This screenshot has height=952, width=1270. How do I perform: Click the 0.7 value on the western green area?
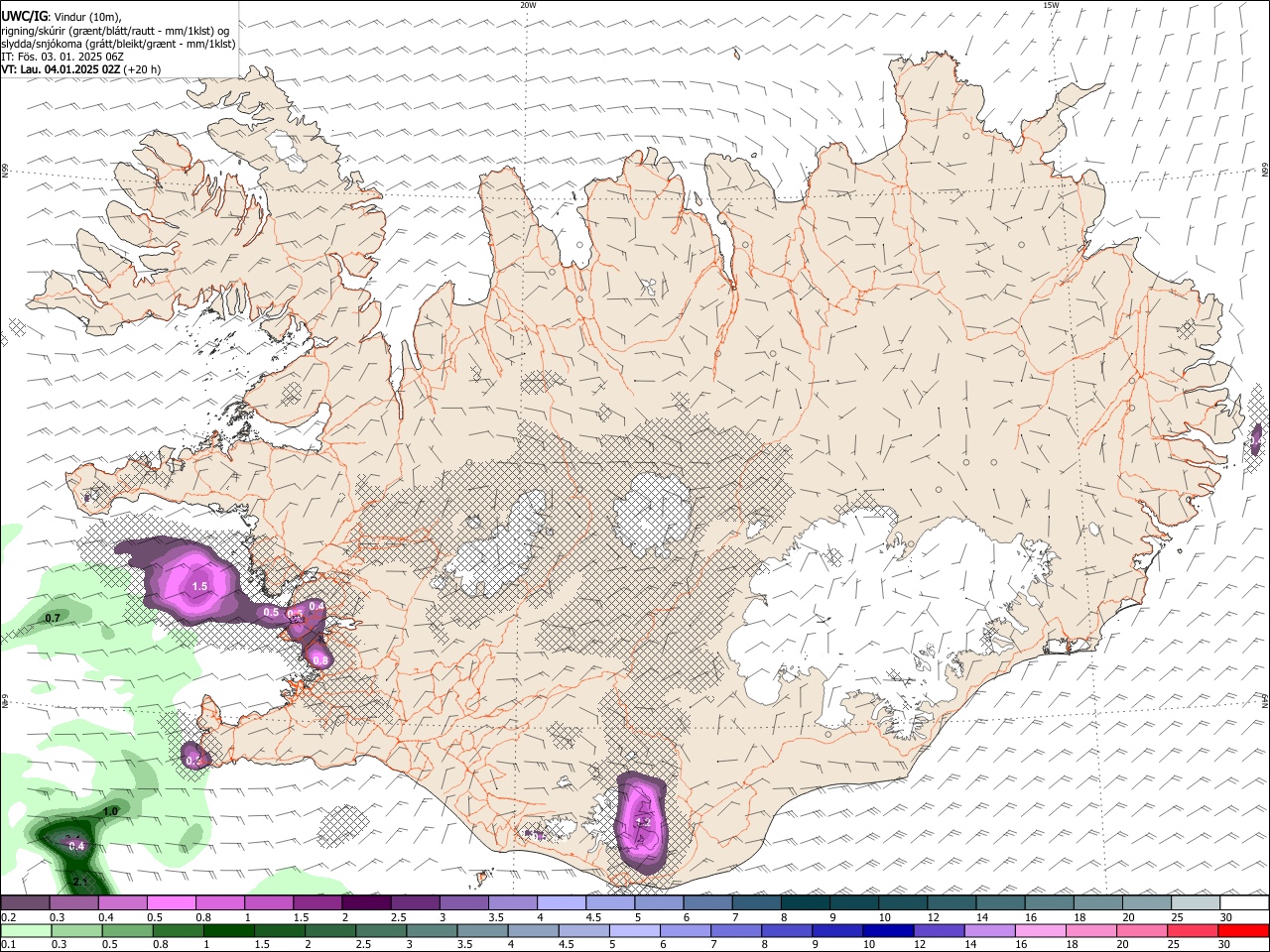pyautogui.click(x=54, y=618)
